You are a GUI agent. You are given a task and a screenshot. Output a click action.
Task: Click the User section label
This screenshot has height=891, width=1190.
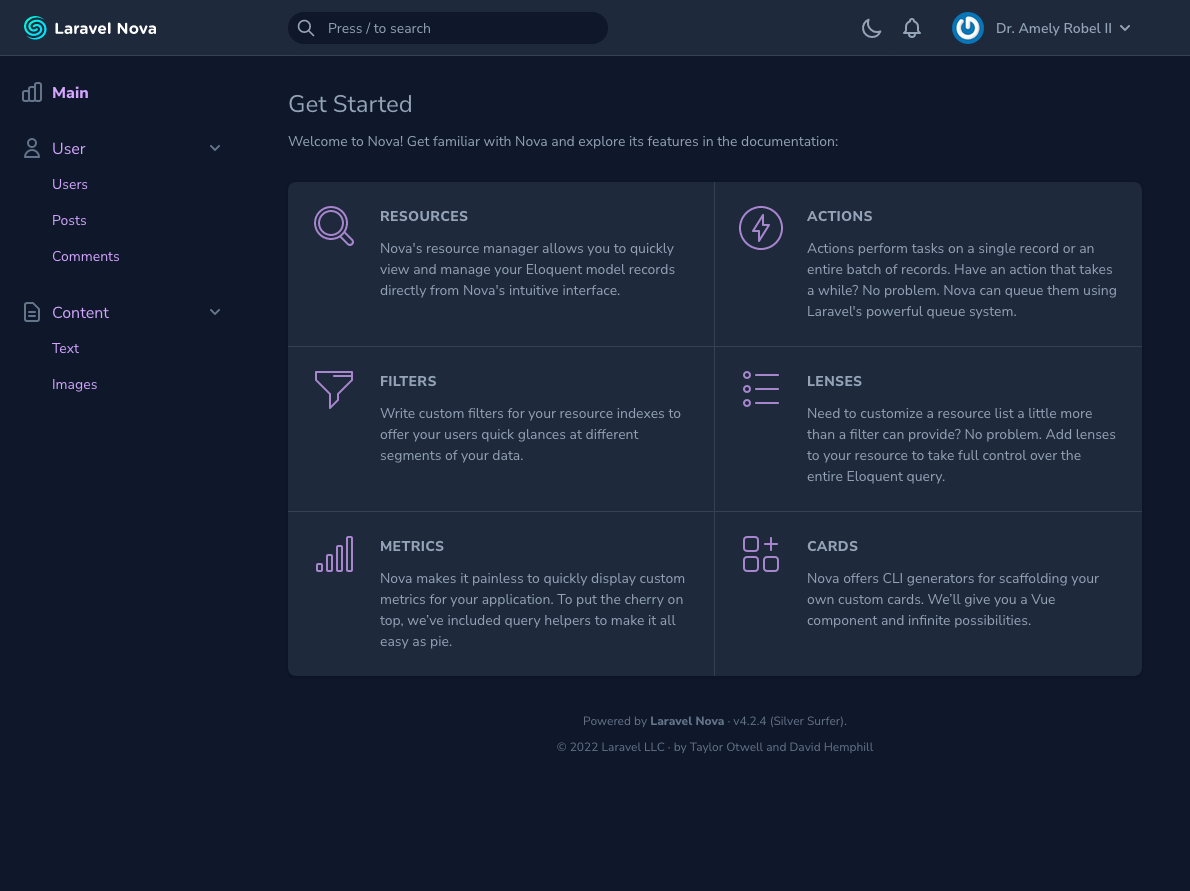pyautogui.click(x=68, y=149)
